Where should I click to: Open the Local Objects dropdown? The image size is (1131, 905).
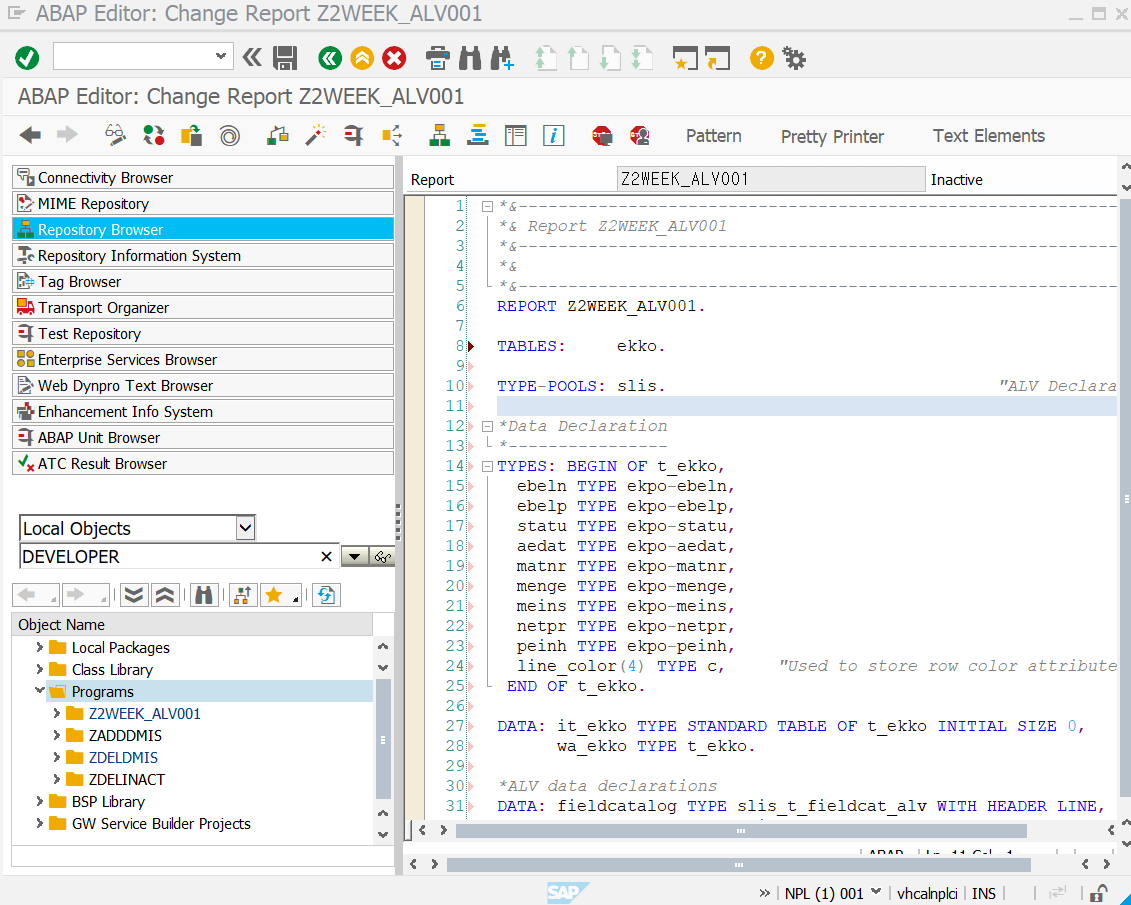pos(245,528)
